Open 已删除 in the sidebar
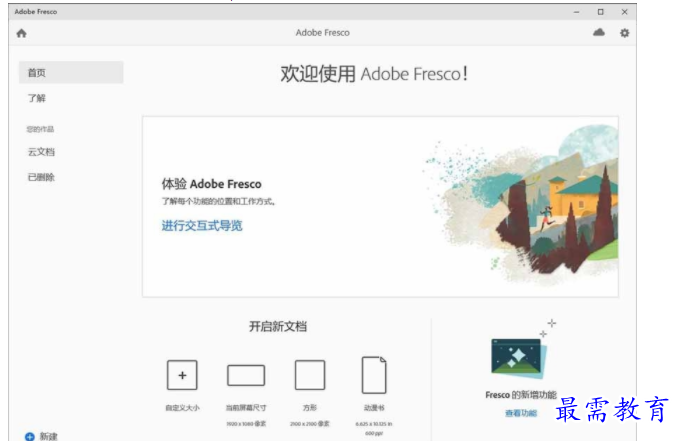 (41, 177)
